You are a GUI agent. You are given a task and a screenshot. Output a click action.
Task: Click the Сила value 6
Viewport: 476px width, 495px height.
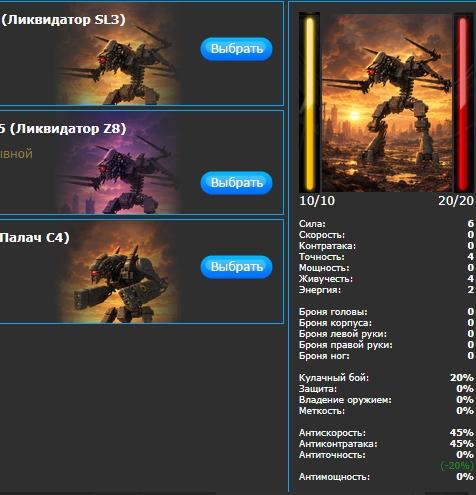[x=470, y=224]
